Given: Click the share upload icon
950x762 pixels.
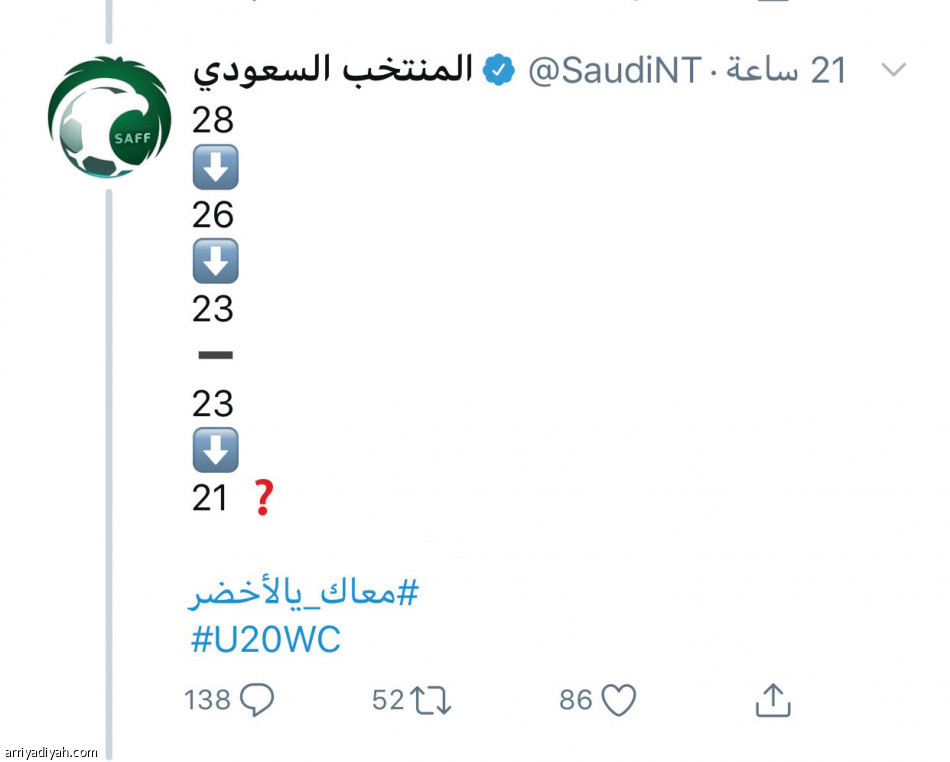Looking at the screenshot, I should (771, 701).
